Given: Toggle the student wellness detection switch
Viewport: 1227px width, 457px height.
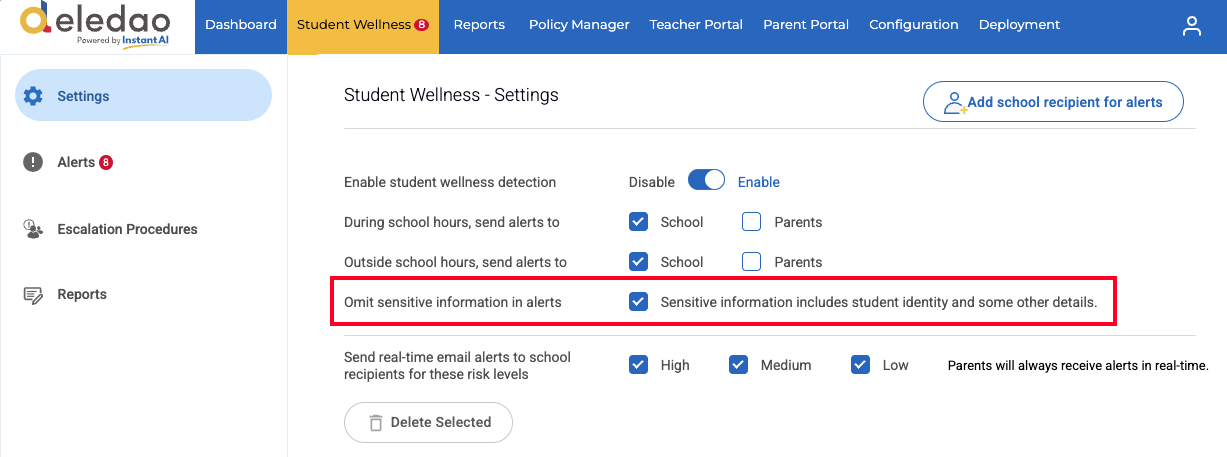Looking at the screenshot, I should pos(706,182).
